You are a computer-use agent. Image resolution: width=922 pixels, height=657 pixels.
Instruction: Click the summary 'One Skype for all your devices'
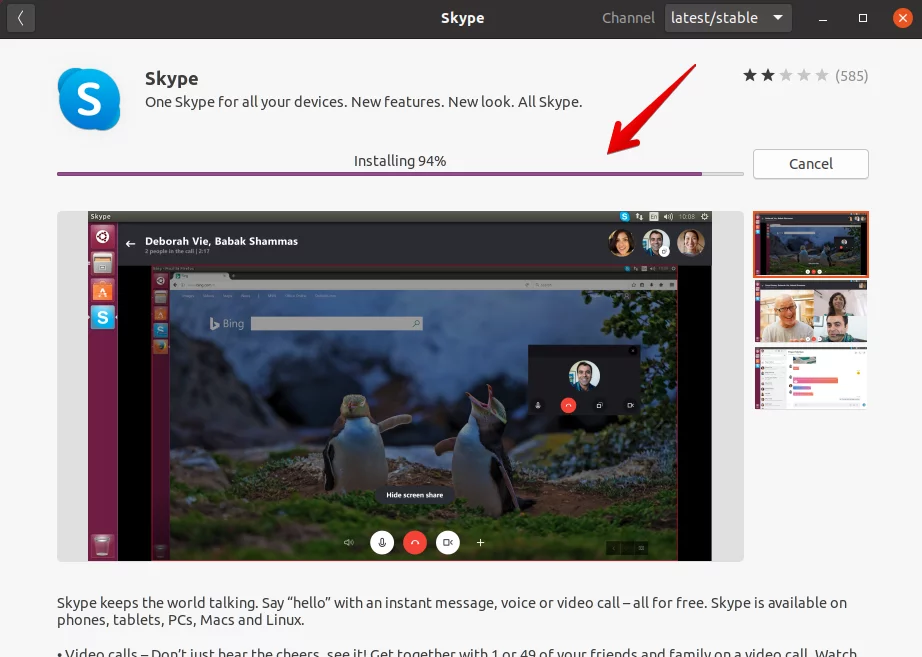click(363, 102)
